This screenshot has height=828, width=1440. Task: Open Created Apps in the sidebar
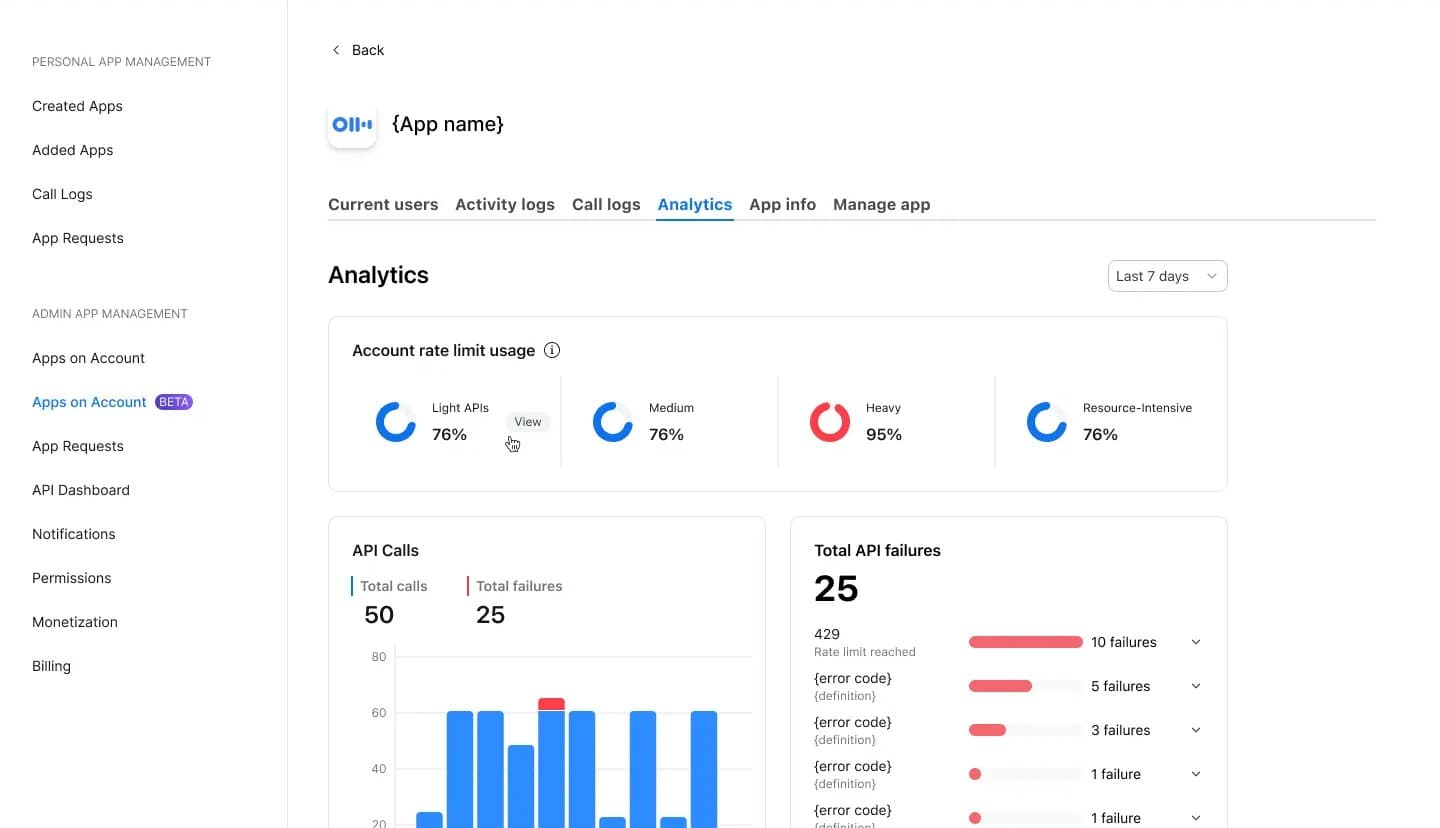tap(77, 106)
